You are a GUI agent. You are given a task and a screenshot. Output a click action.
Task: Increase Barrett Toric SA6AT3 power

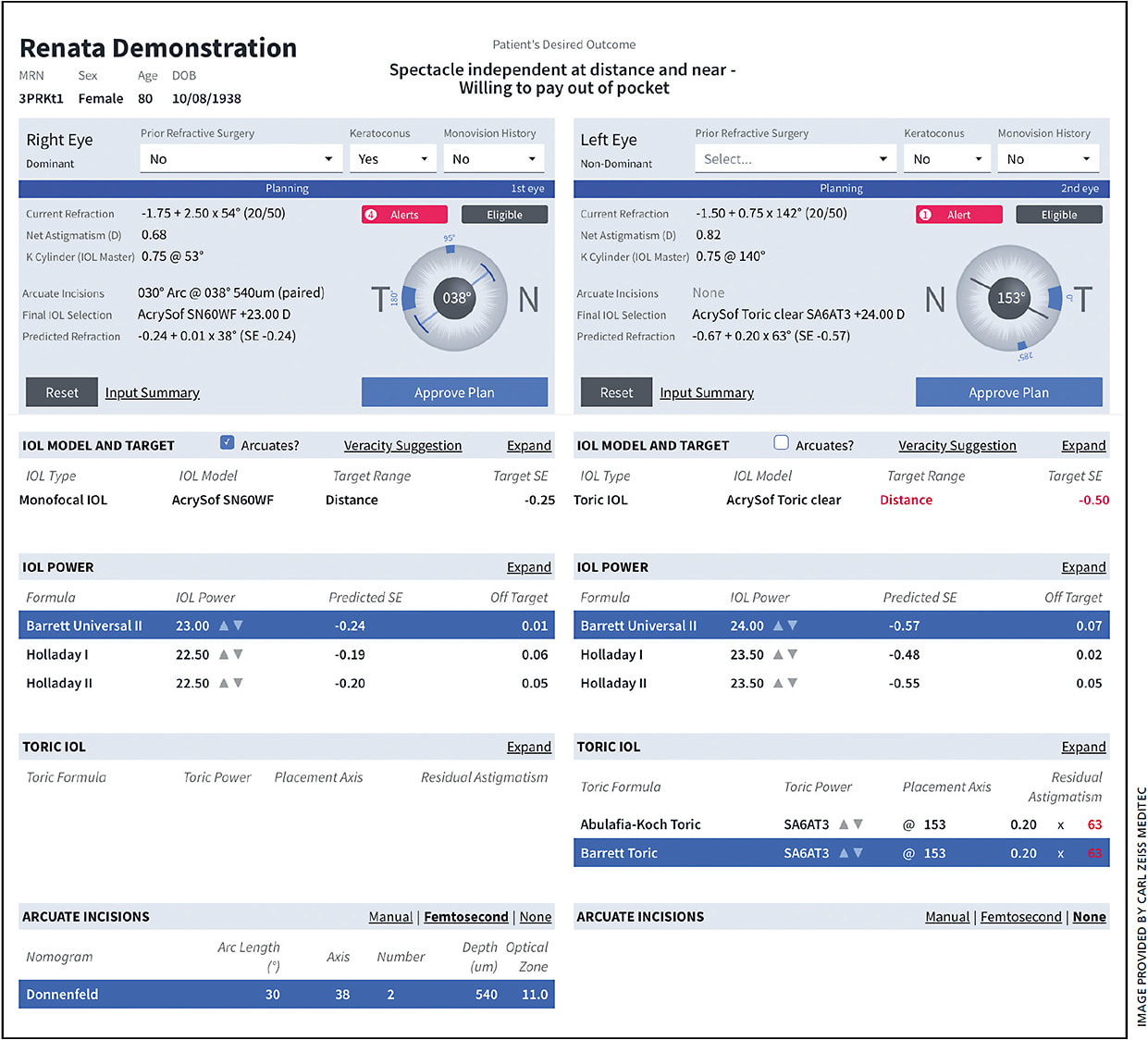[x=844, y=853]
